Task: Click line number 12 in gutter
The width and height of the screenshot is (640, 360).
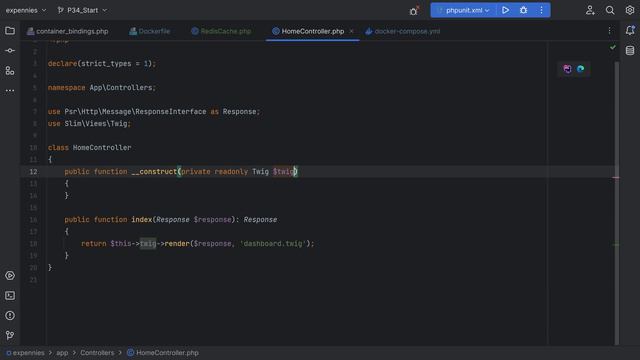Action: tap(33, 172)
